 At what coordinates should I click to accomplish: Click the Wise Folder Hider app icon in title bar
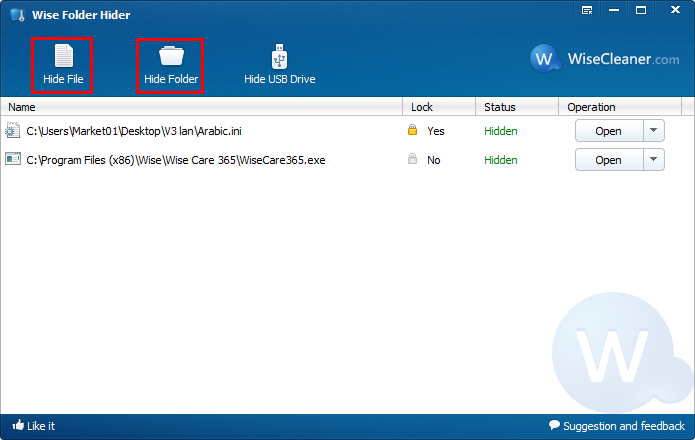18,15
